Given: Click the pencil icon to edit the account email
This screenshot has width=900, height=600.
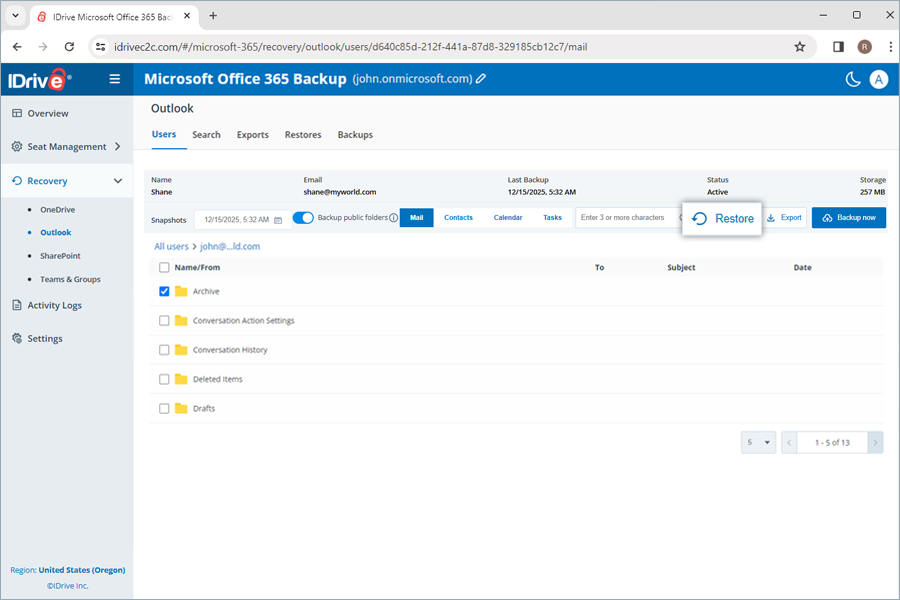Looking at the screenshot, I should coord(481,79).
